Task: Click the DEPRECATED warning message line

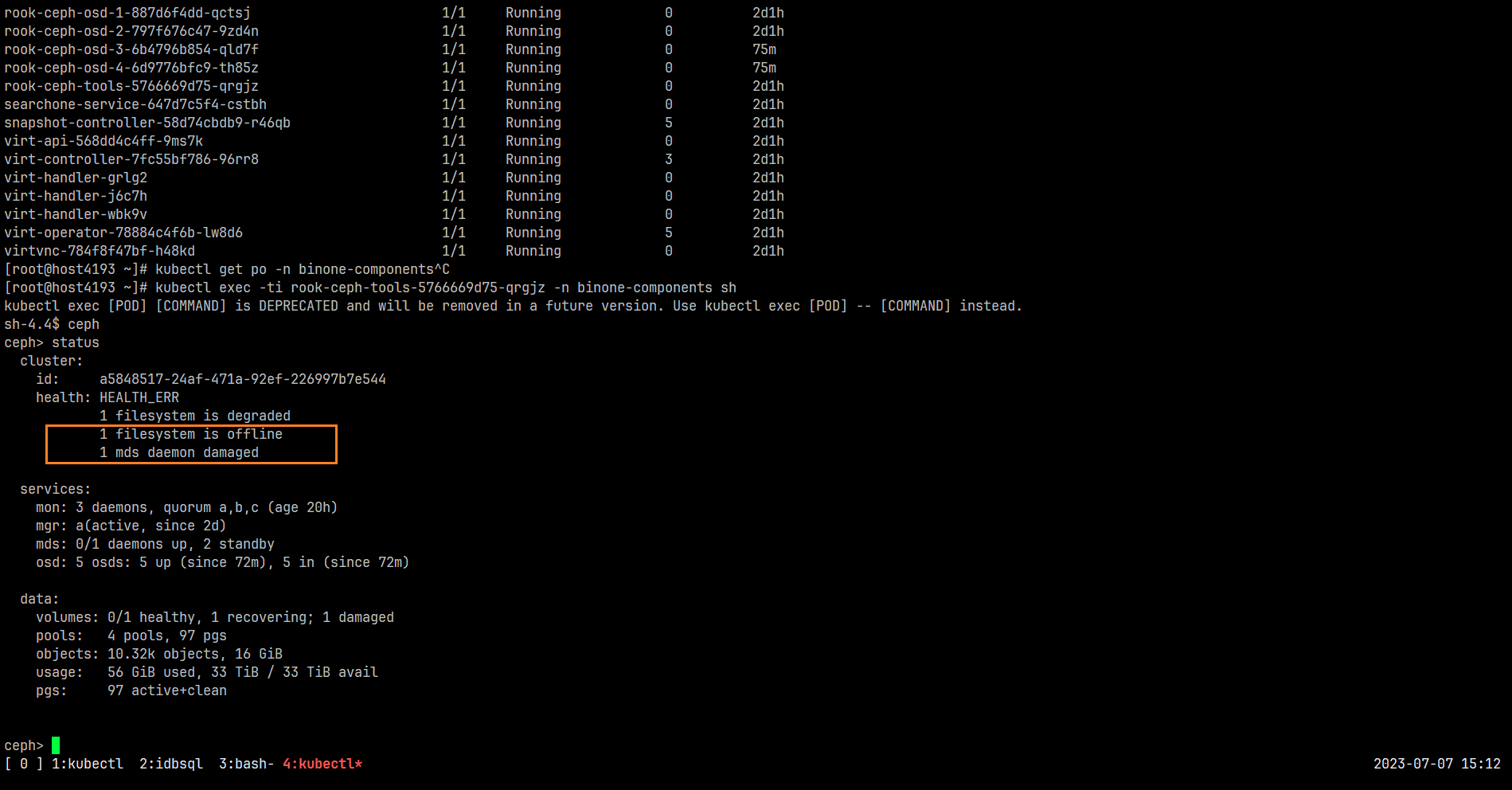Action: (x=514, y=306)
